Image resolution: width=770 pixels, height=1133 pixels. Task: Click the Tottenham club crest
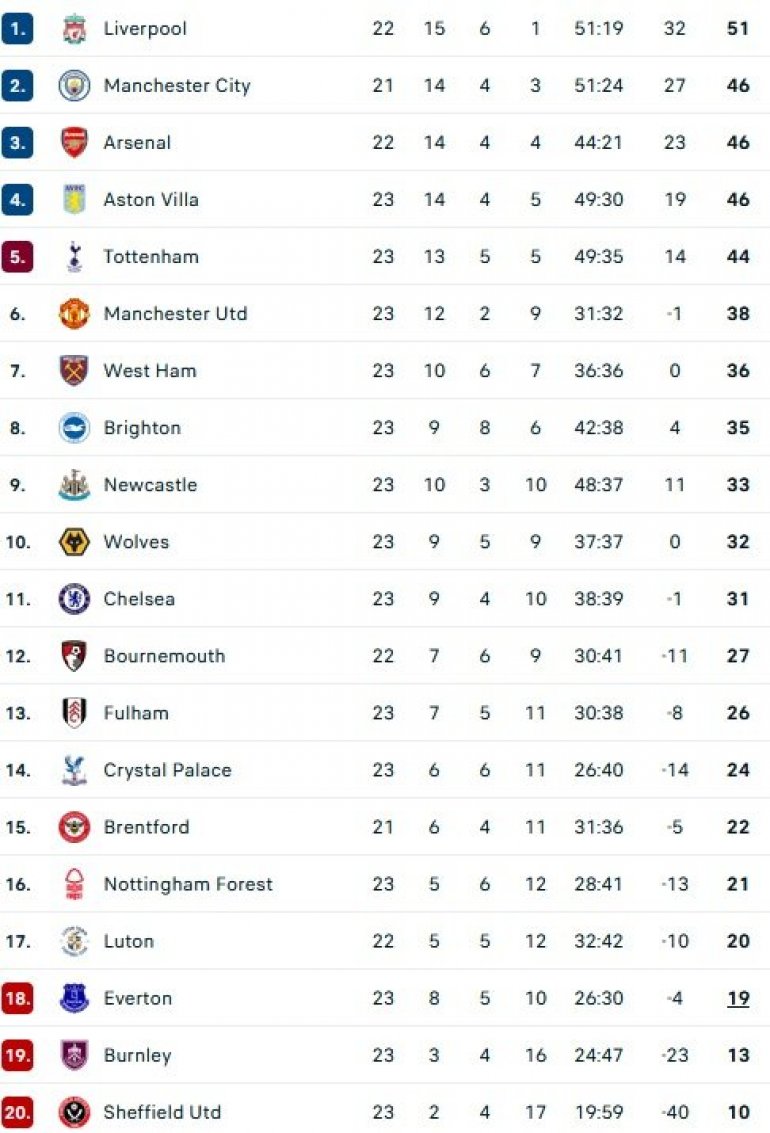[x=74, y=257]
